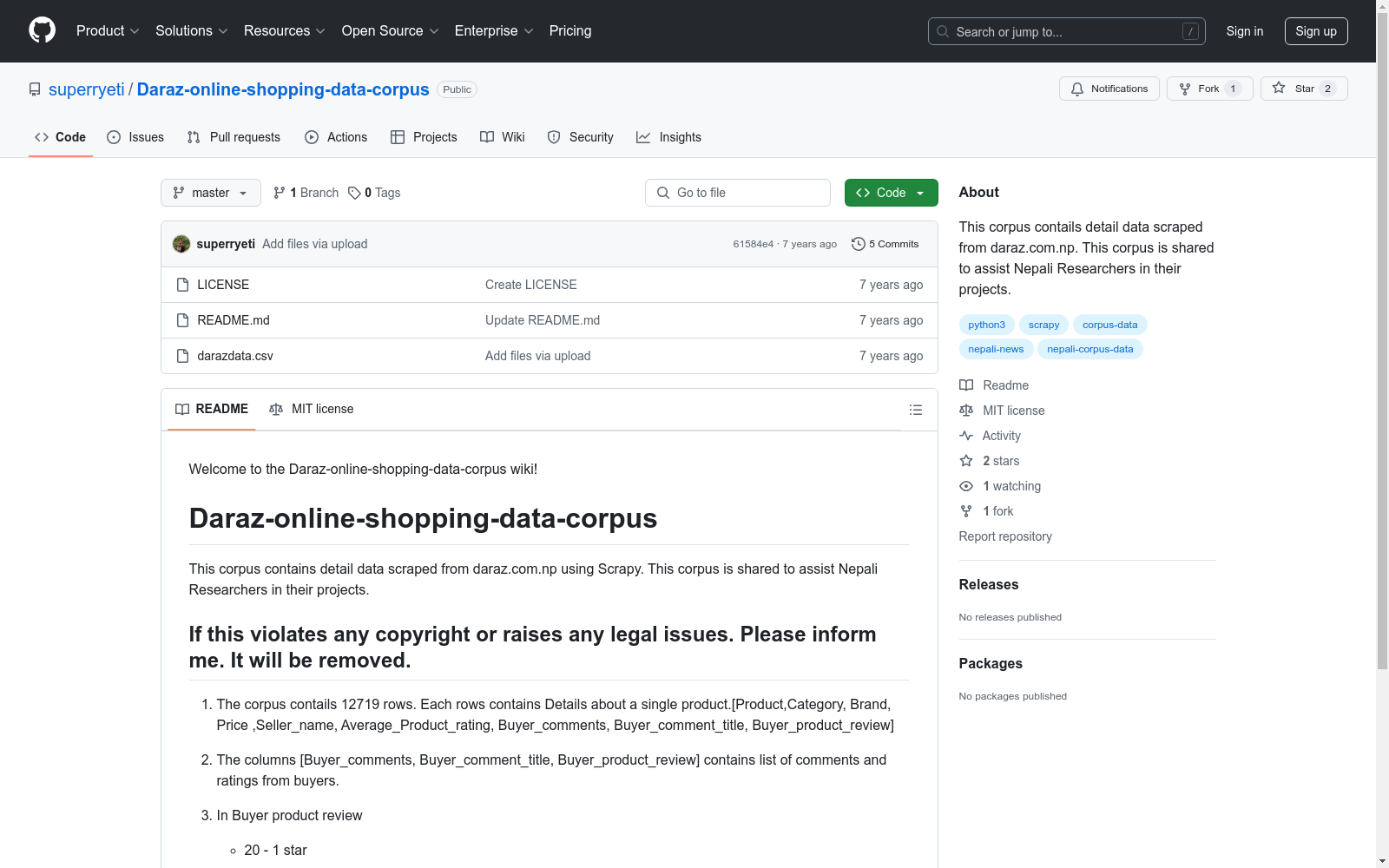This screenshot has height=868, width=1389.
Task: Select the README tab
Action: [212, 409]
